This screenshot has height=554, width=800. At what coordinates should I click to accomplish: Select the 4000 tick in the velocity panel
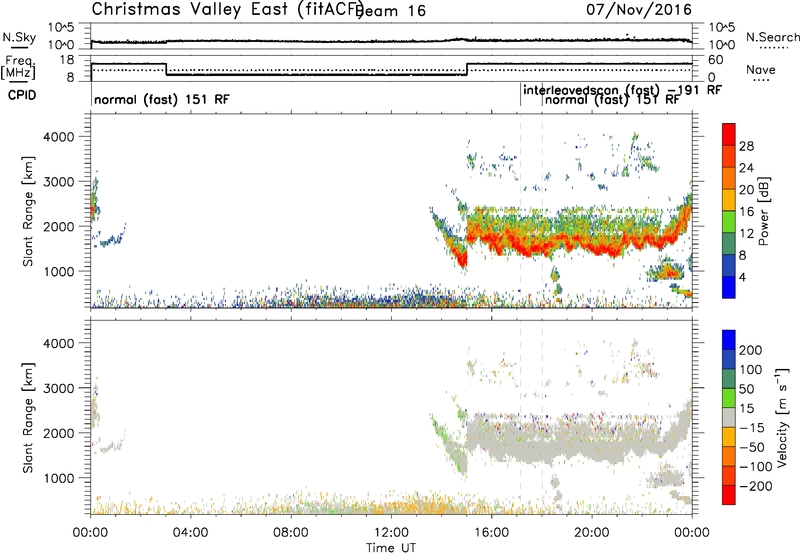point(58,343)
